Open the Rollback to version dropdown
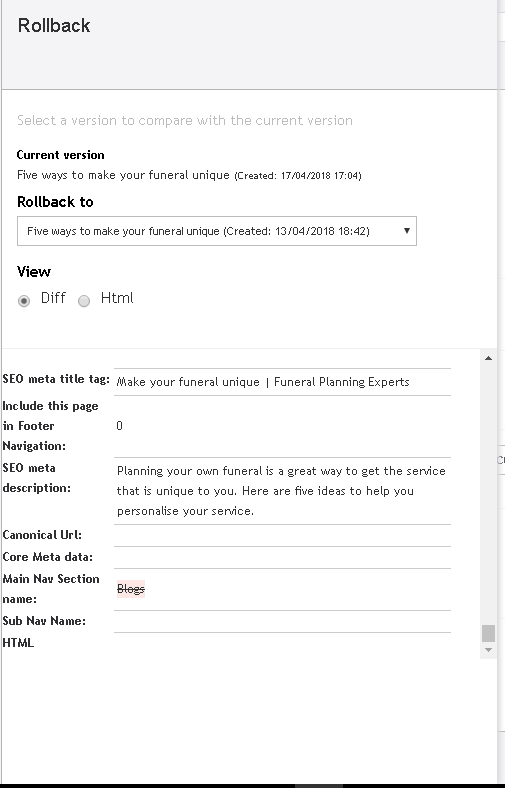 pos(217,231)
